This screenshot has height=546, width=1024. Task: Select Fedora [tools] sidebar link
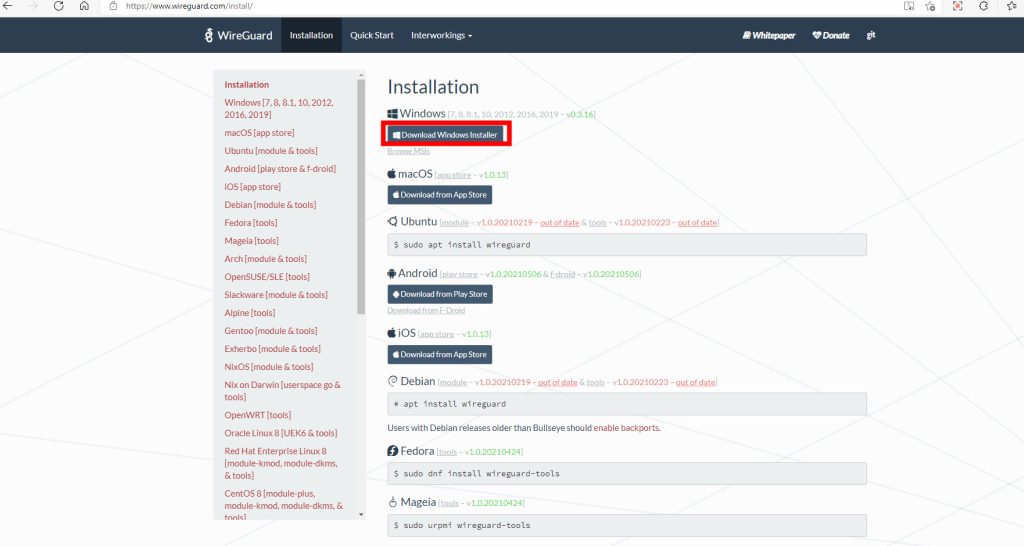[x=251, y=223]
